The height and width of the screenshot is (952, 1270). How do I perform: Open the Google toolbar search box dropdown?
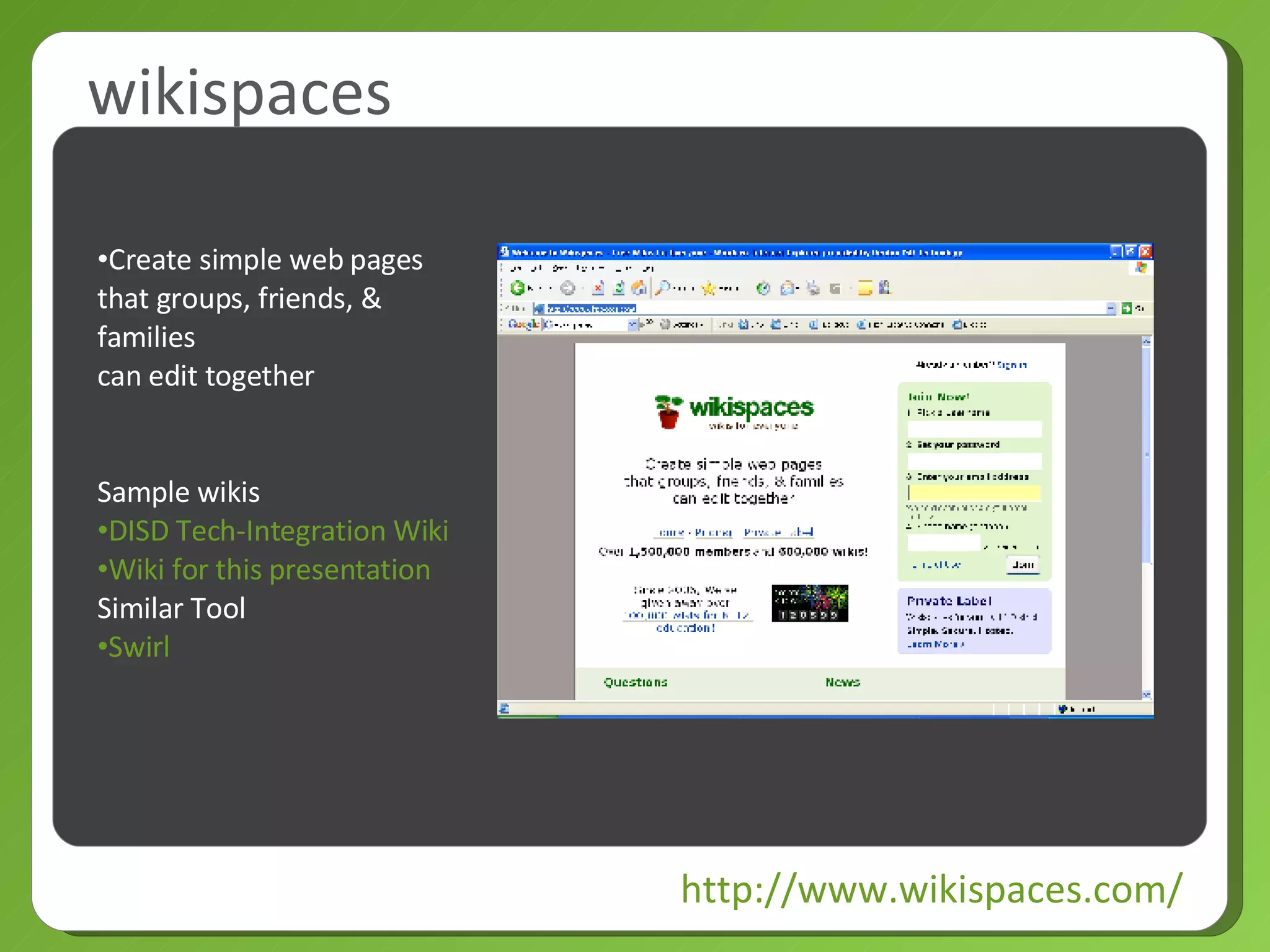click(x=633, y=324)
